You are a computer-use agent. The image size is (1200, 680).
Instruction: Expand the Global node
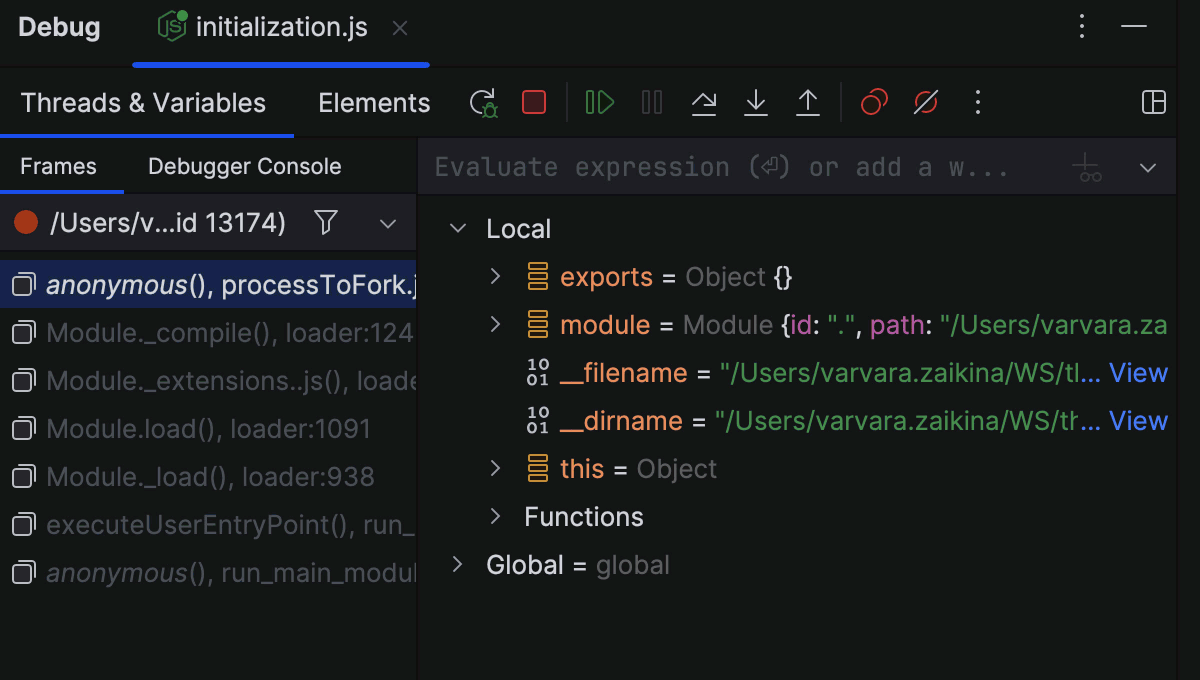457,564
